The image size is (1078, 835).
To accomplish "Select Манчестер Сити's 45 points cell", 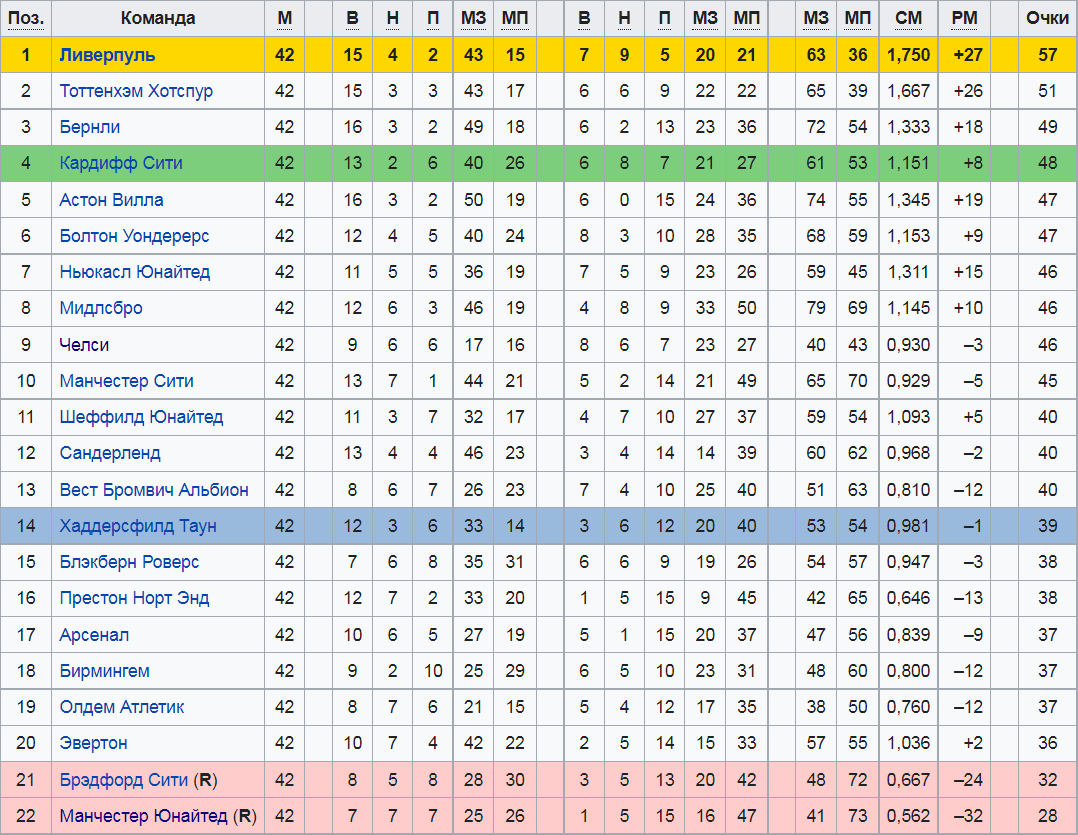I will coord(1048,381).
